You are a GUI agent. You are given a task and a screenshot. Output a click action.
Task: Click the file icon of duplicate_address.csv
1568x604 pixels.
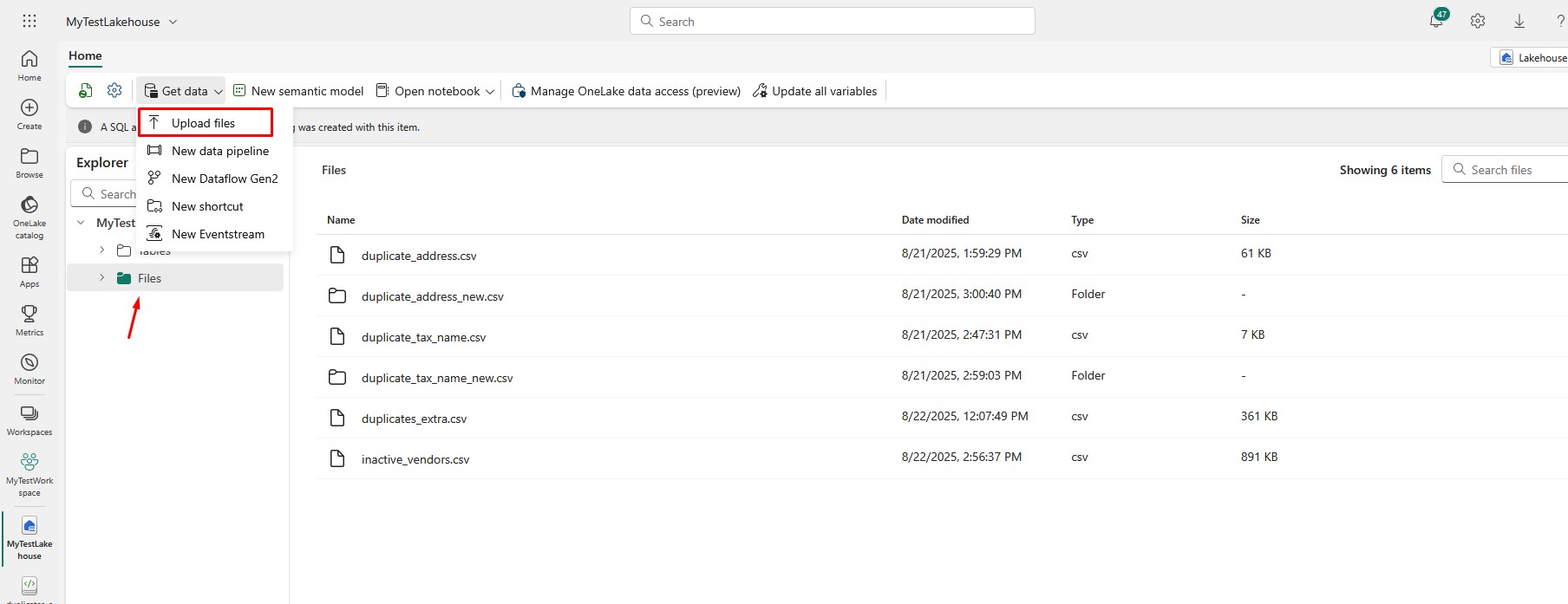click(x=337, y=255)
